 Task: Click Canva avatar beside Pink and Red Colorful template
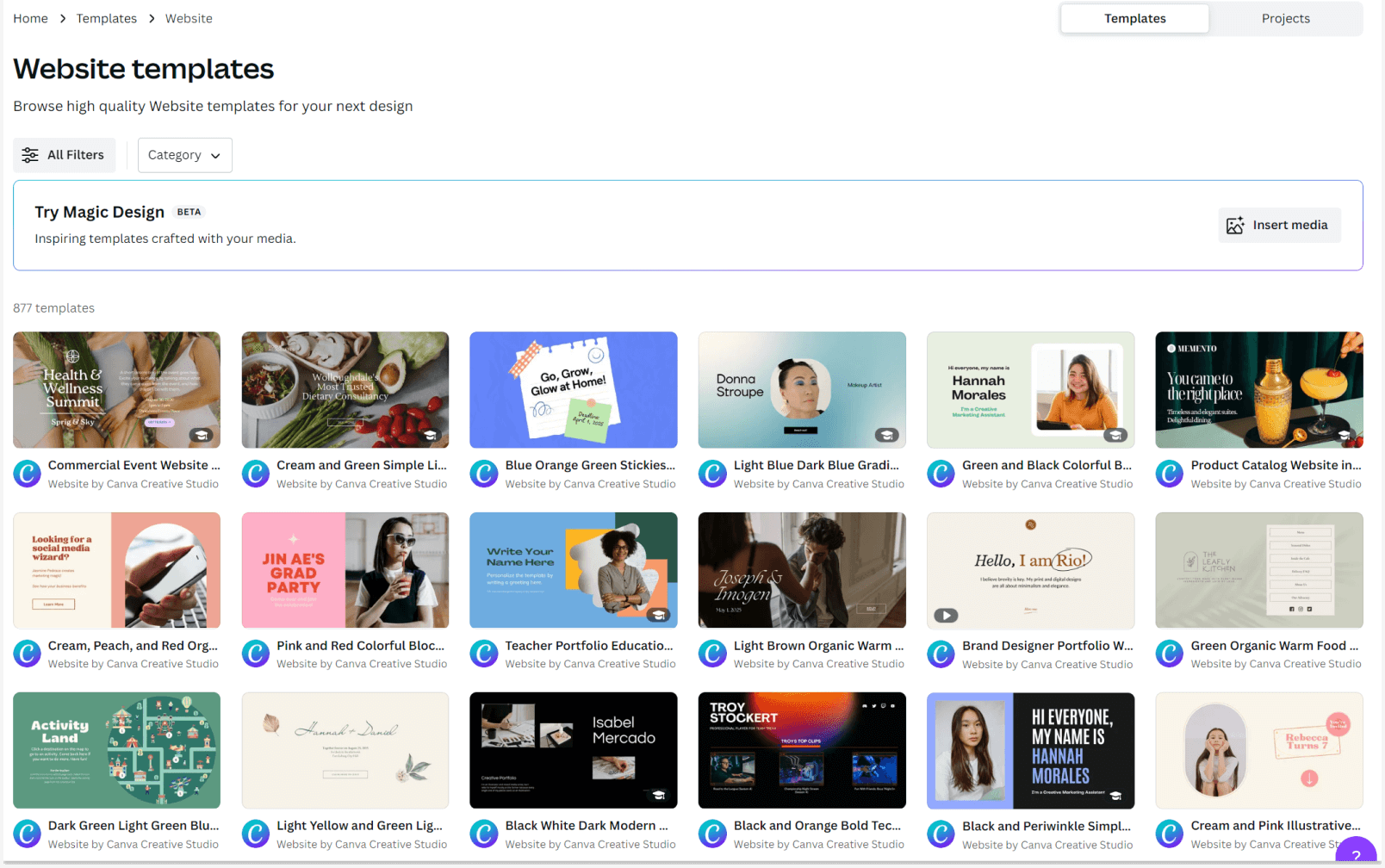tap(255, 654)
